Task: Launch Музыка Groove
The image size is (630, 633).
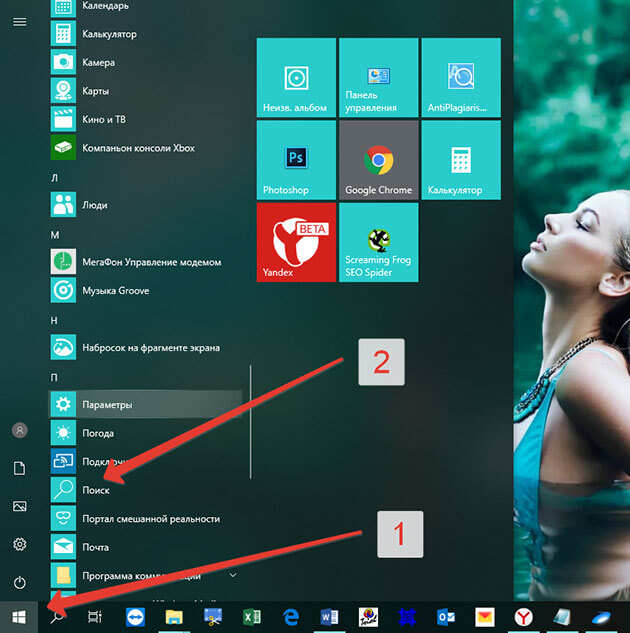Action: pyautogui.click(x=146, y=291)
